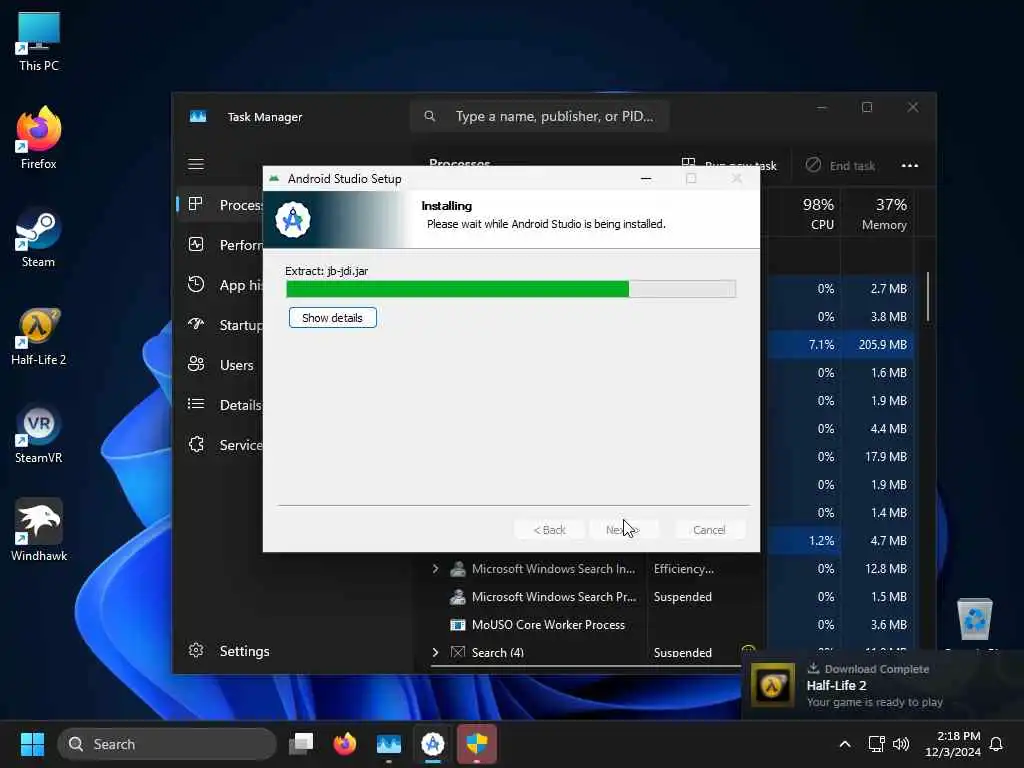Click the Android Studio logo in the installer header
This screenshot has height=768, width=1024.
point(293,219)
